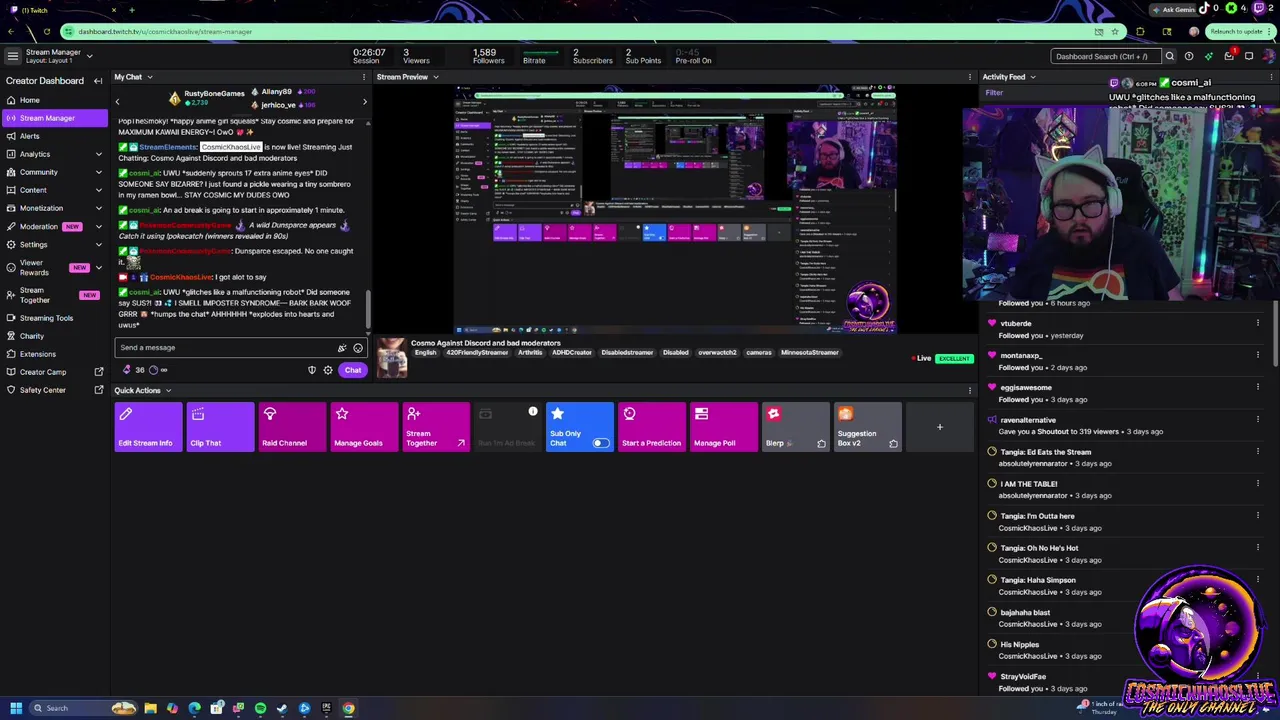The width and height of the screenshot is (1280, 720).
Task: Click Manage Goals quick action
Action: [365, 427]
